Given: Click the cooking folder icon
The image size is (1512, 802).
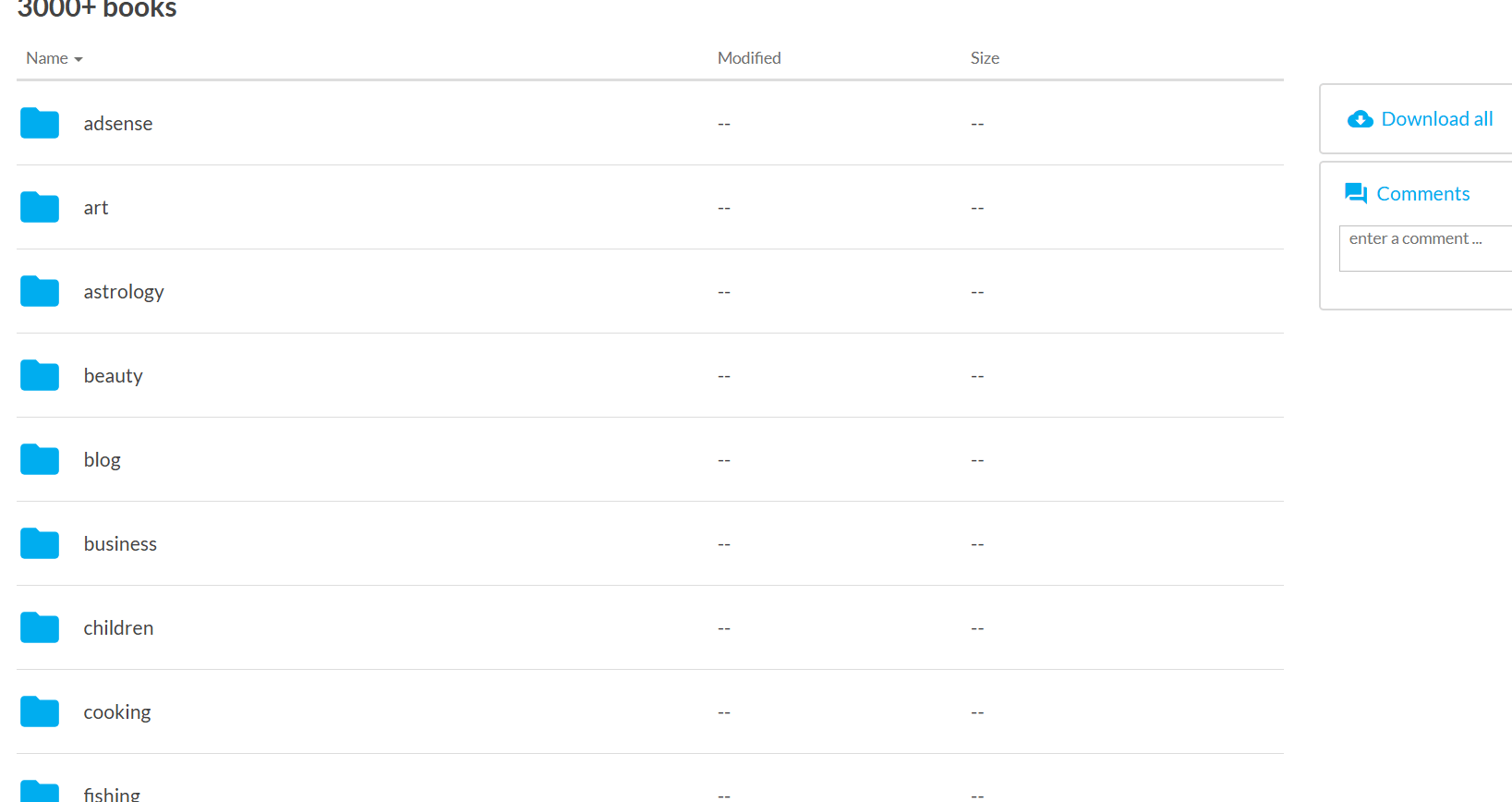Looking at the screenshot, I should 40,711.
